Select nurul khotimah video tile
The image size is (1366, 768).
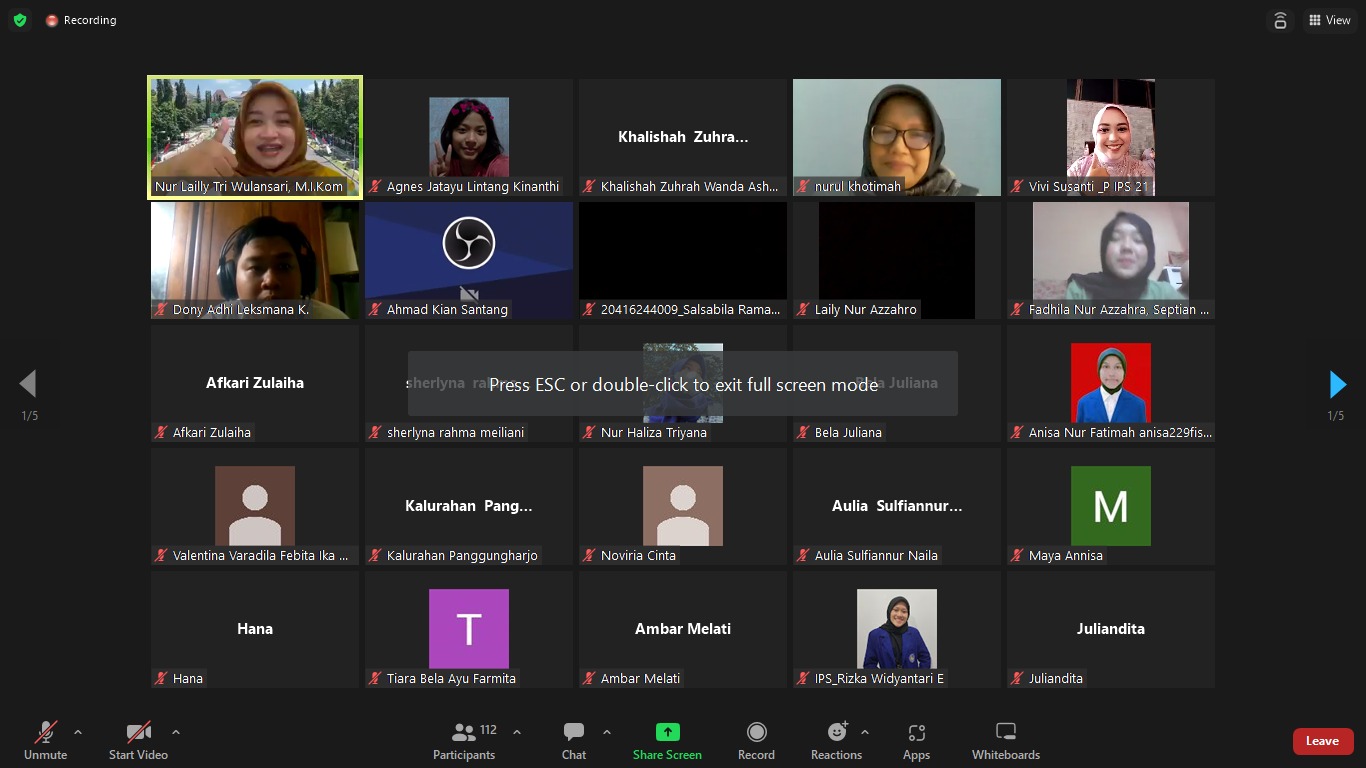(x=897, y=138)
